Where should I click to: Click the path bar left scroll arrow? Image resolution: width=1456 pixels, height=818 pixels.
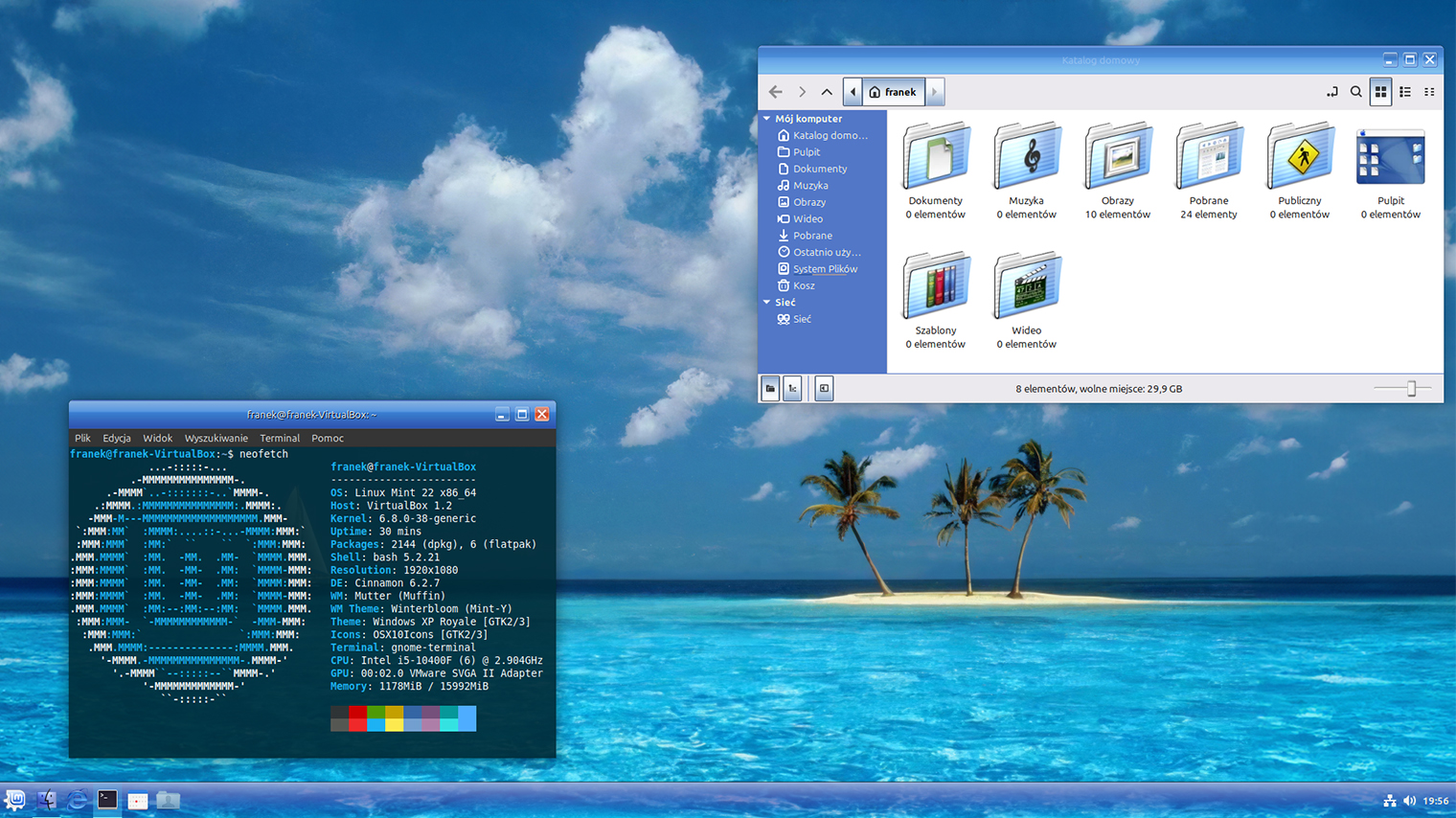click(853, 92)
